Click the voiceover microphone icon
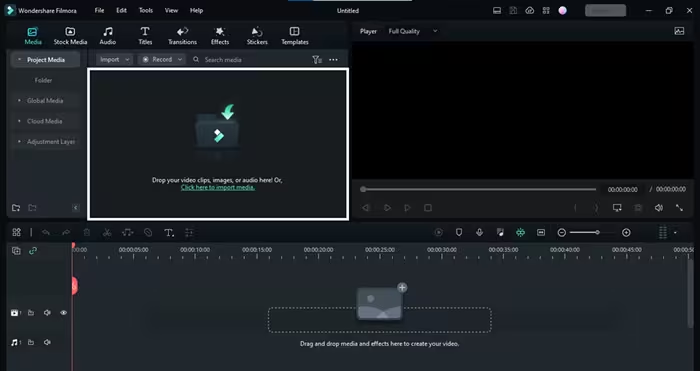Screen dimensions: 700x371 click(479, 232)
